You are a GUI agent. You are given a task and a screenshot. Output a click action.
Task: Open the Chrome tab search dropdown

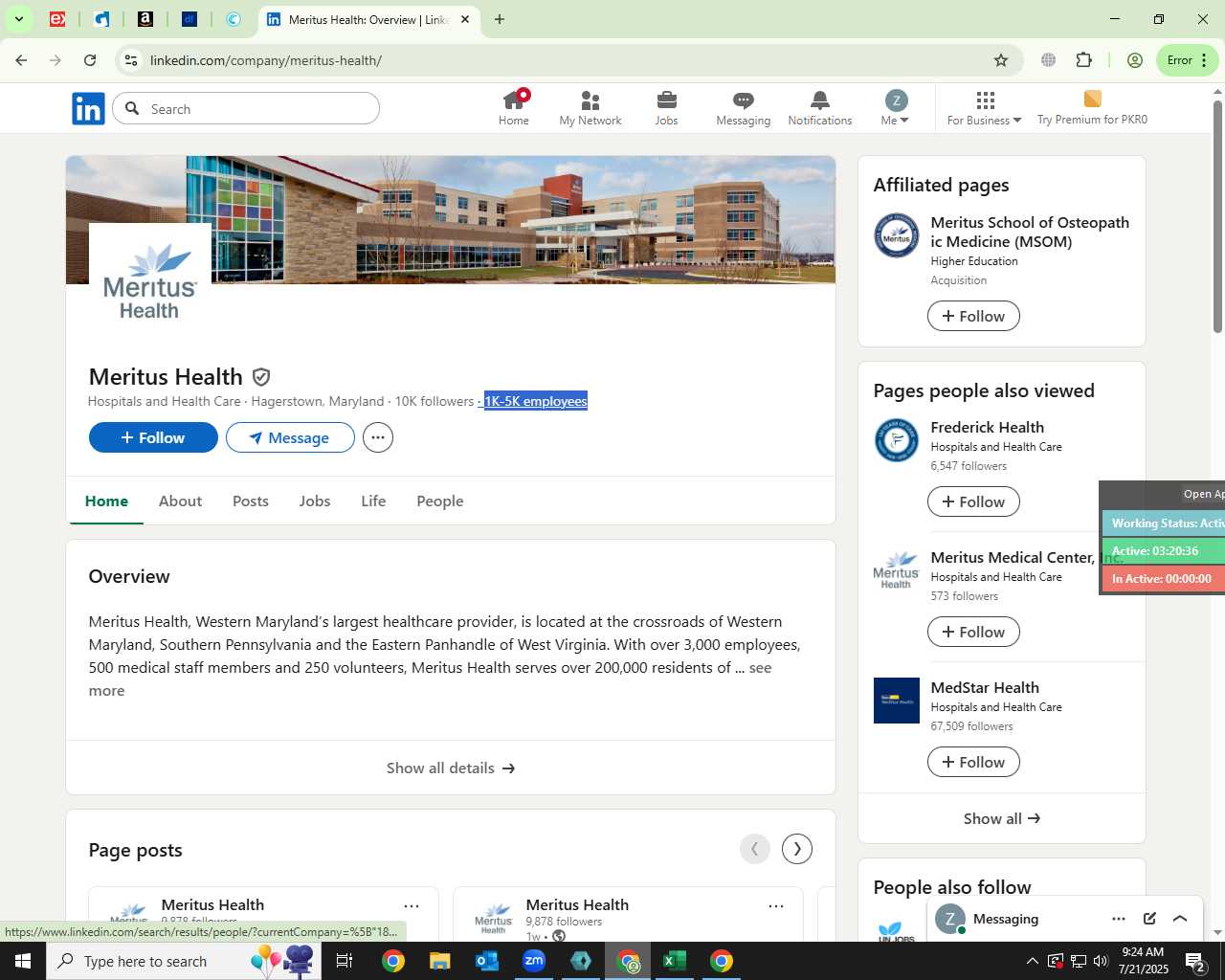[x=18, y=19]
